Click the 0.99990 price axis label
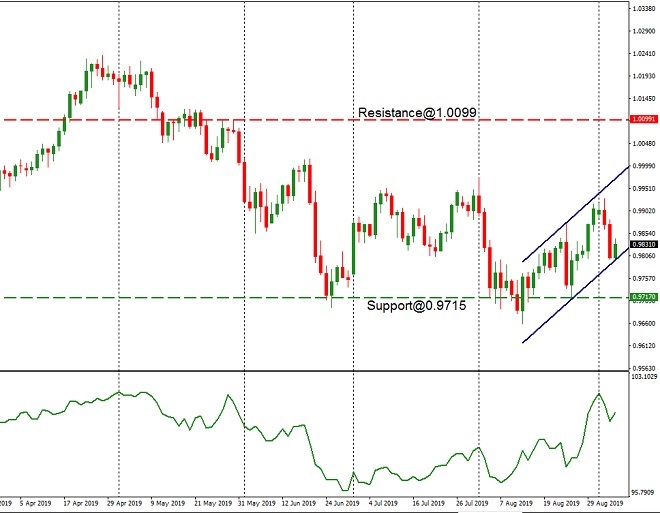660x513 pixels. pos(644,166)
